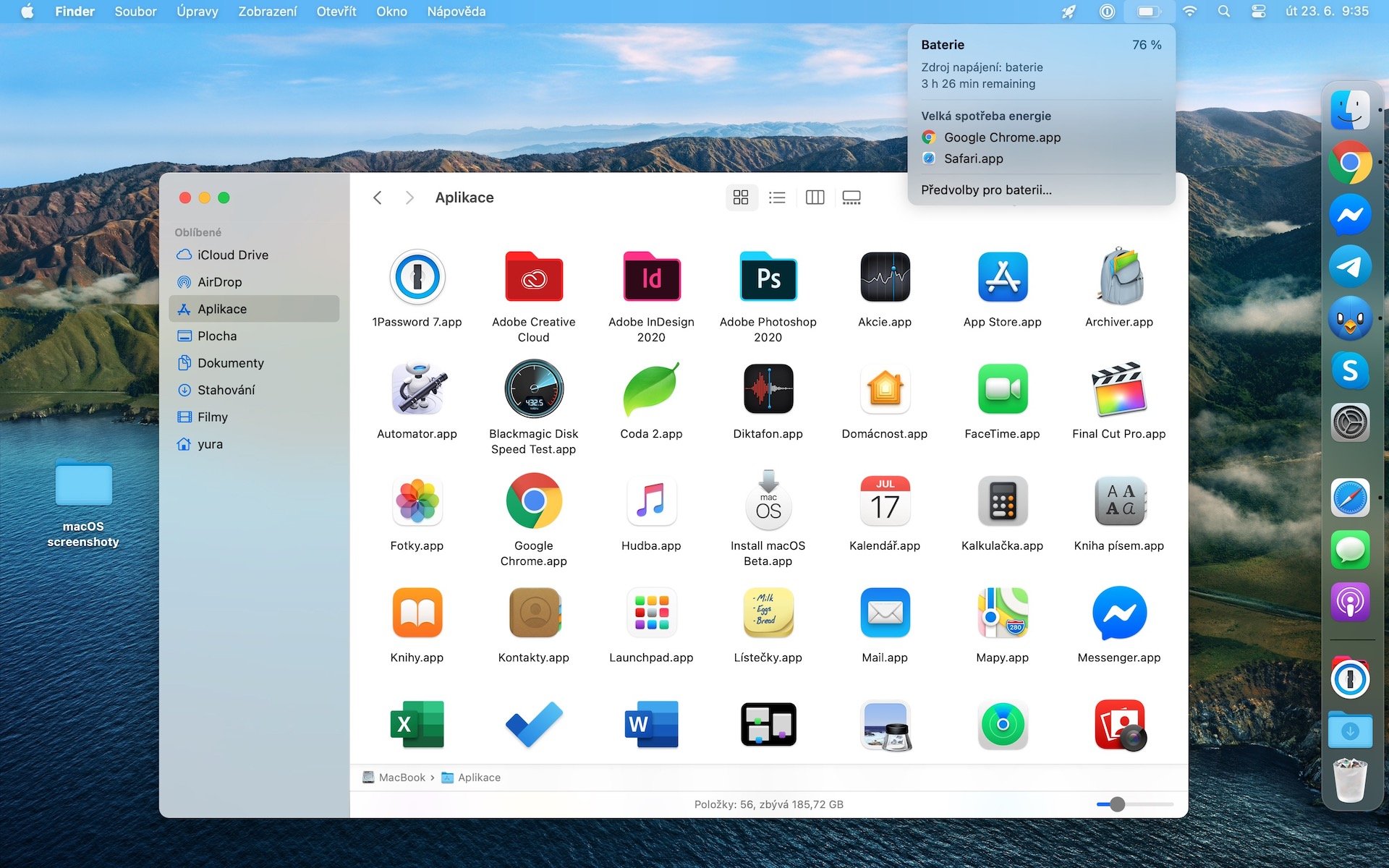
Task: Open 1Password 7.app icon in Finder
Action: point(417,277)
